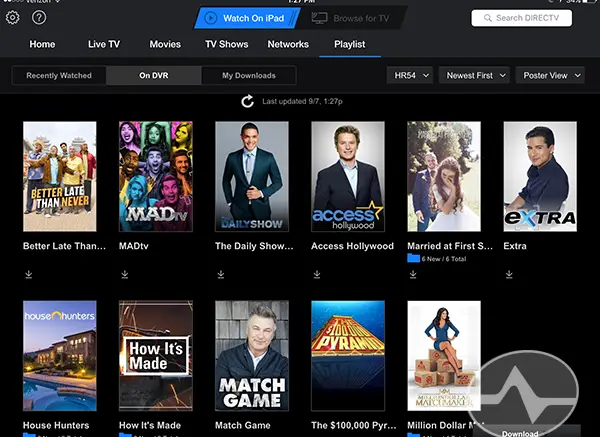Image resolution: width=600 pixels, height=437 pixels.
Task: Tap the download icon under The Daily Show
Action: [x=221, y=274]
